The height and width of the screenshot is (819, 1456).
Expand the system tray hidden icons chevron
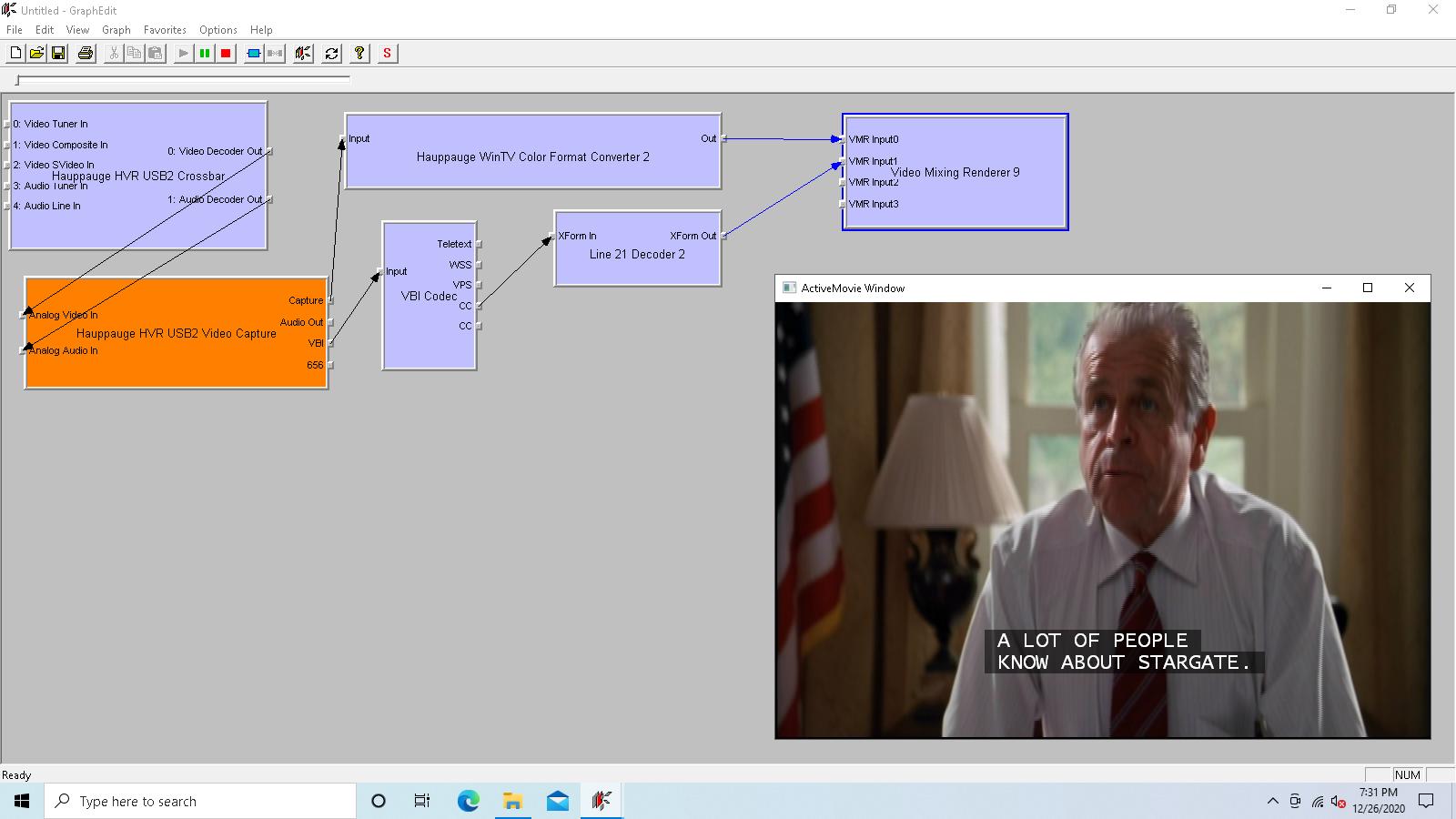click(1272, 801)
